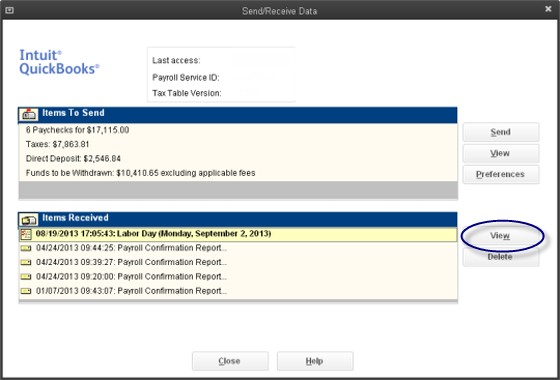The width and height of the screenshot is (560, 380).
Task: Click envelope icon for 09:44:25 report
Action: coord(26,248)
